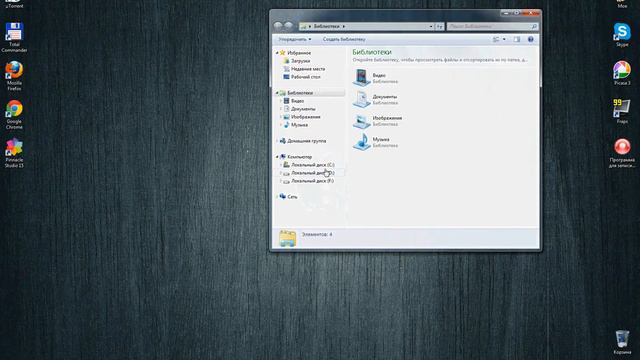Screen dimensions: 640x360
Task: Click in the library search field
Action: 492,26
